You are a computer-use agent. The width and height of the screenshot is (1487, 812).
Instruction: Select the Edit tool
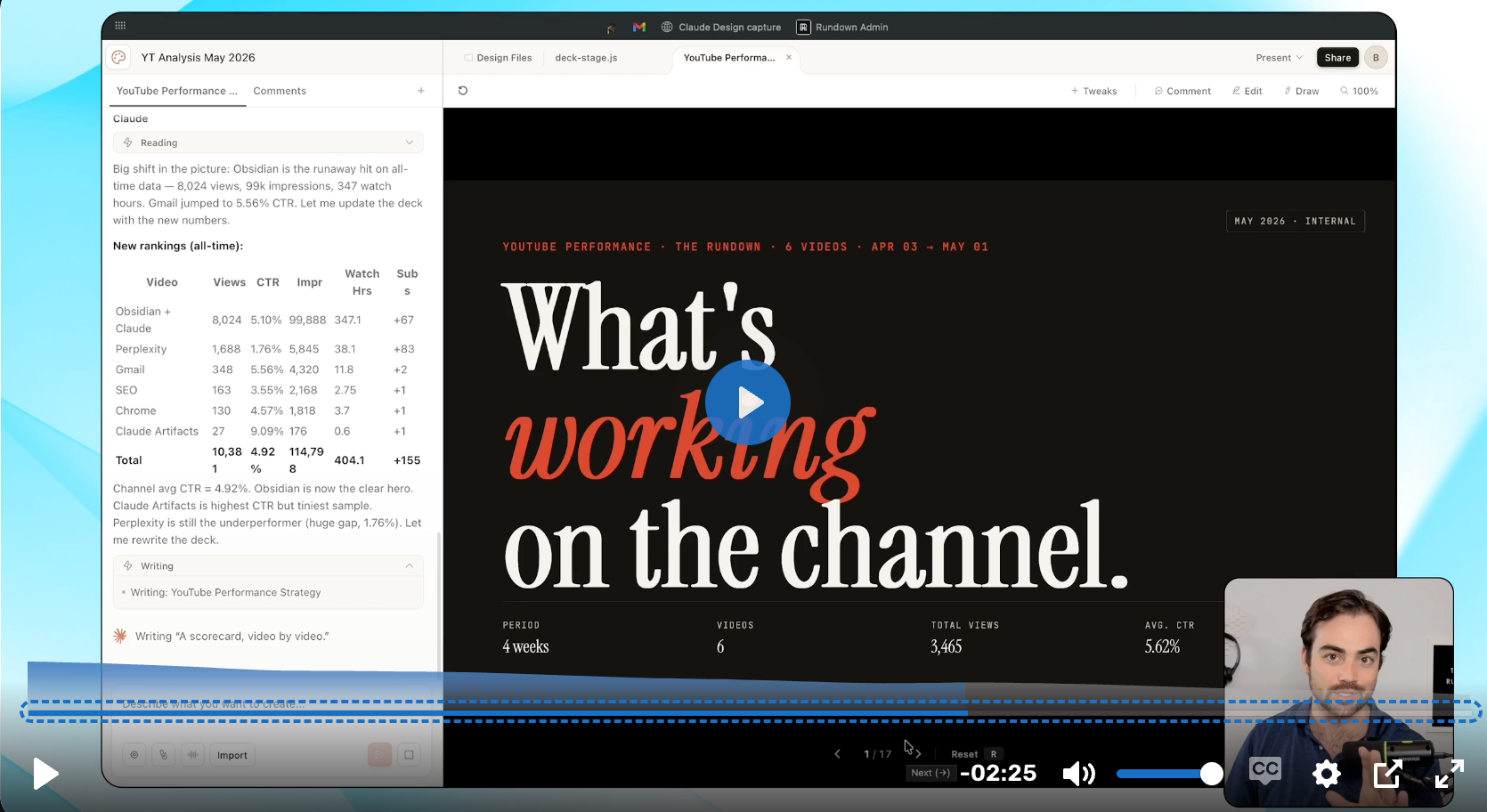click(x=1247, y=91)
